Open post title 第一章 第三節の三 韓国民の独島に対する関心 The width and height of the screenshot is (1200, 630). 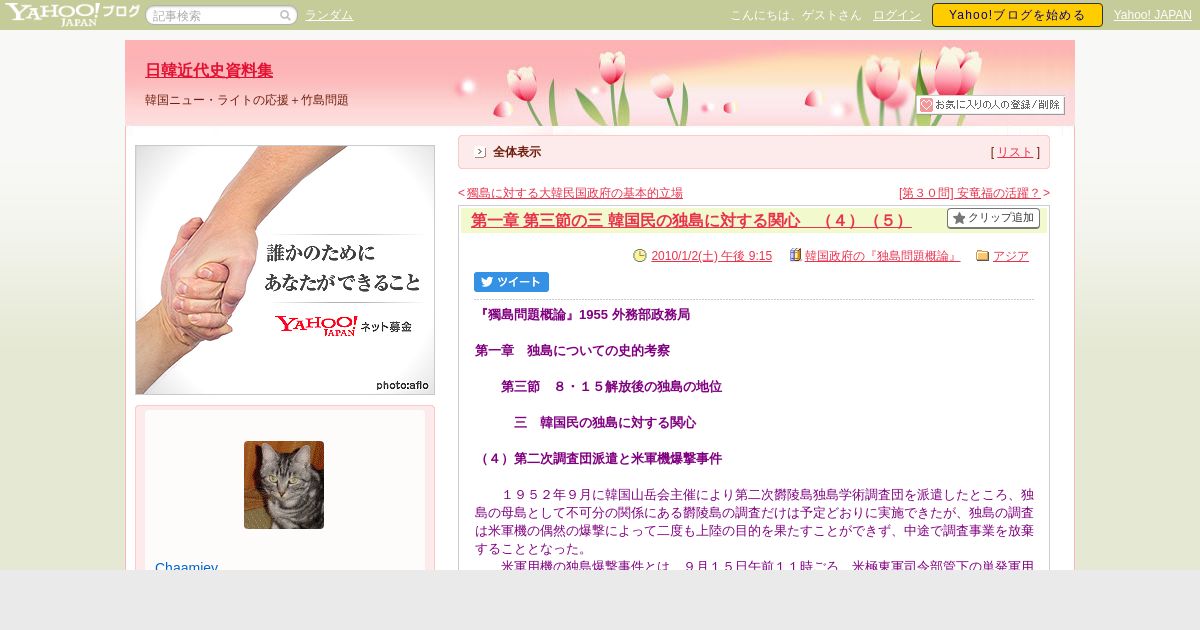(x=691, y=220)
